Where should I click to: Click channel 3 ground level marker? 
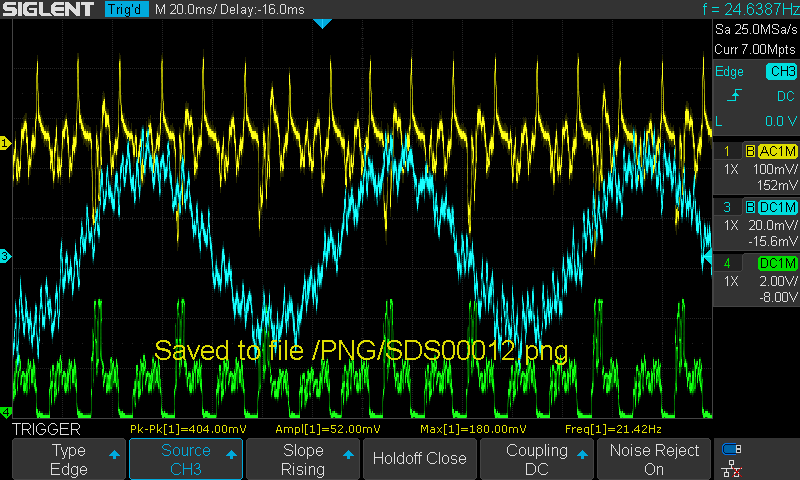point(5,256)
